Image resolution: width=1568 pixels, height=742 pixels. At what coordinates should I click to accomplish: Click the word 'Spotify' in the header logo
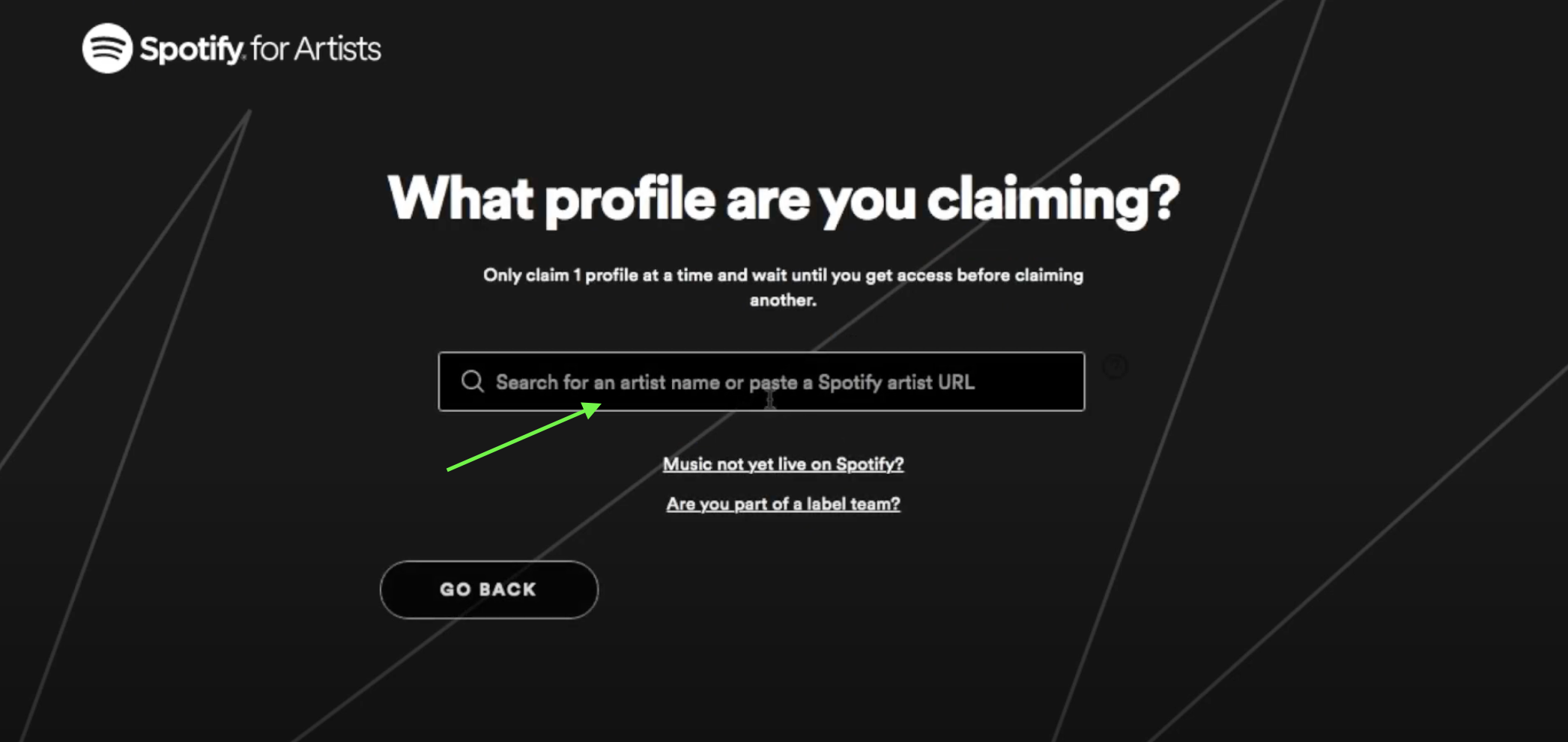(x=192, y=49)
